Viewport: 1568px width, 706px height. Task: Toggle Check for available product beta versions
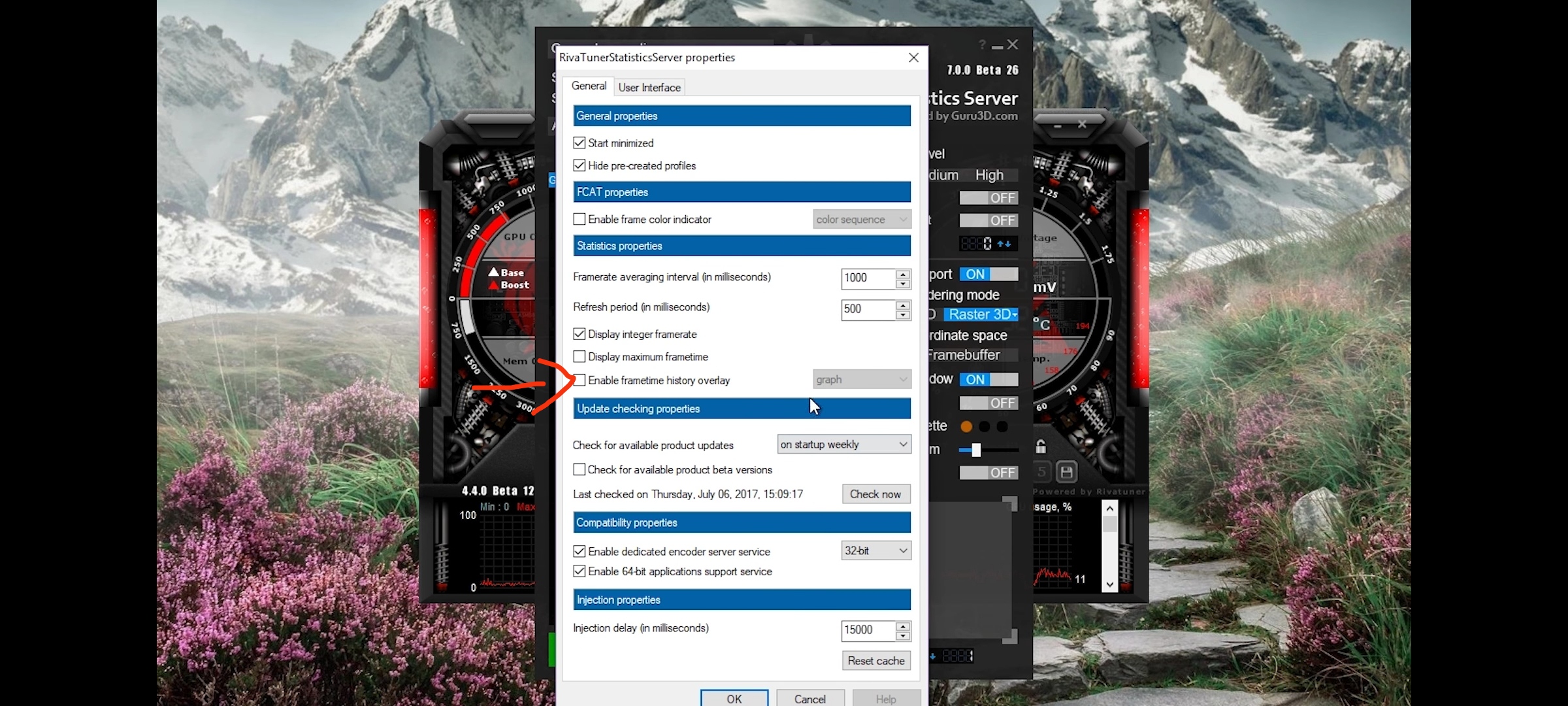[x=579, y=469]
